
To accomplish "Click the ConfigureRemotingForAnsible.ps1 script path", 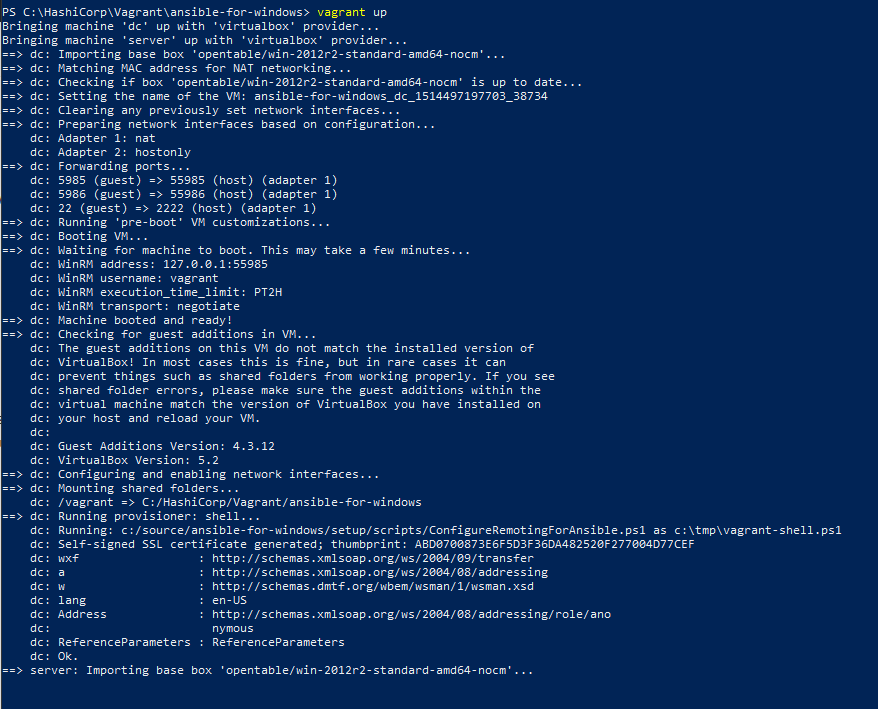I will (383, 530).
